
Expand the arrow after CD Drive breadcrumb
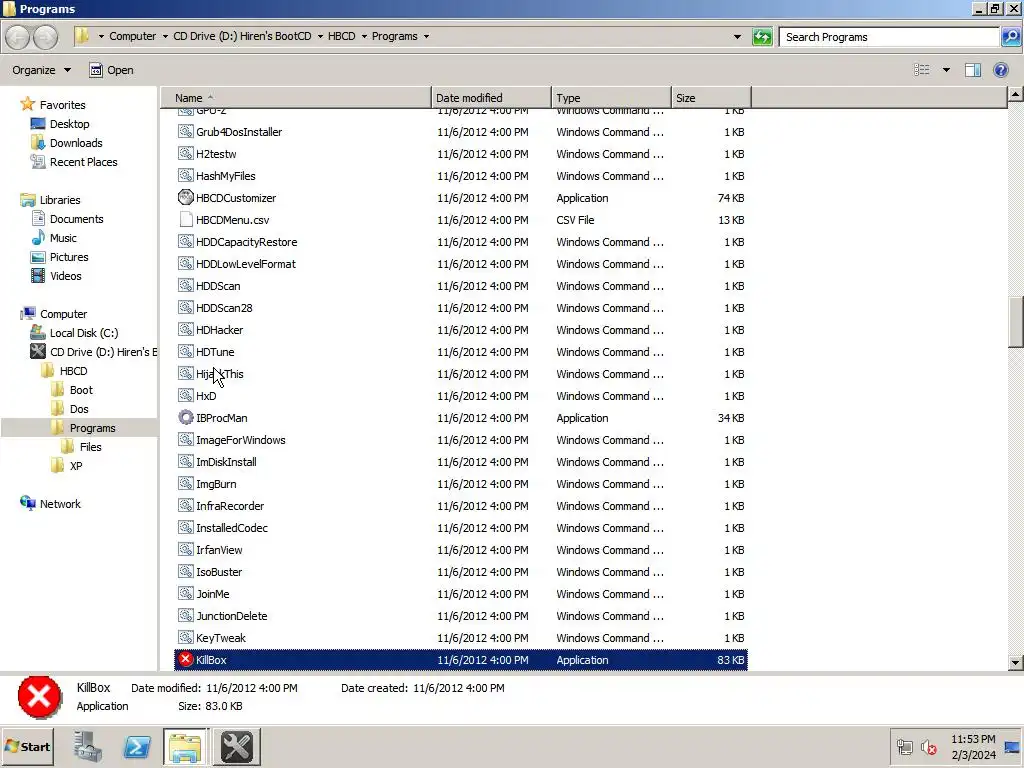320,37
